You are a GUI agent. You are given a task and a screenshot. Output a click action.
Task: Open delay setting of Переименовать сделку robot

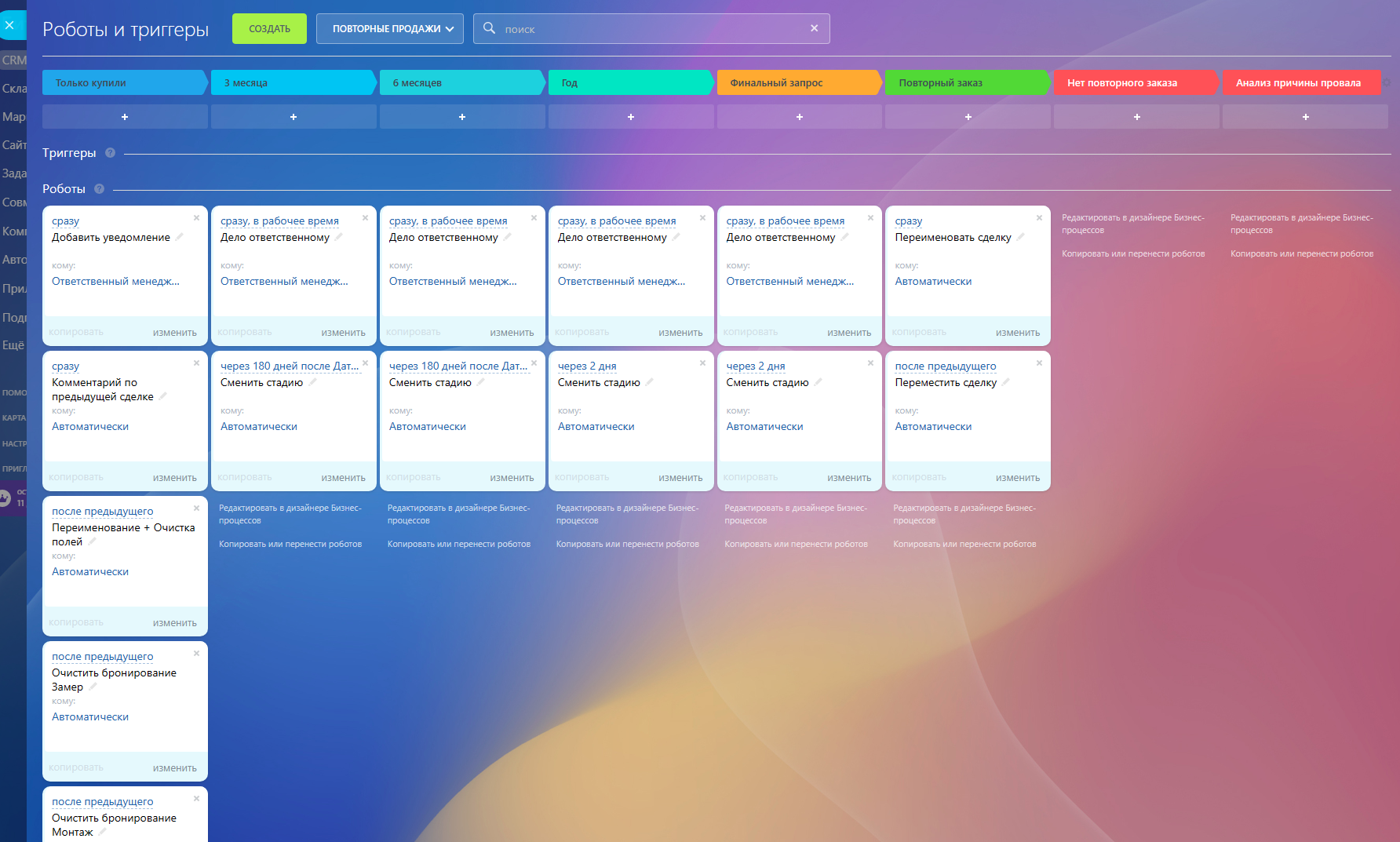point(909,221)
